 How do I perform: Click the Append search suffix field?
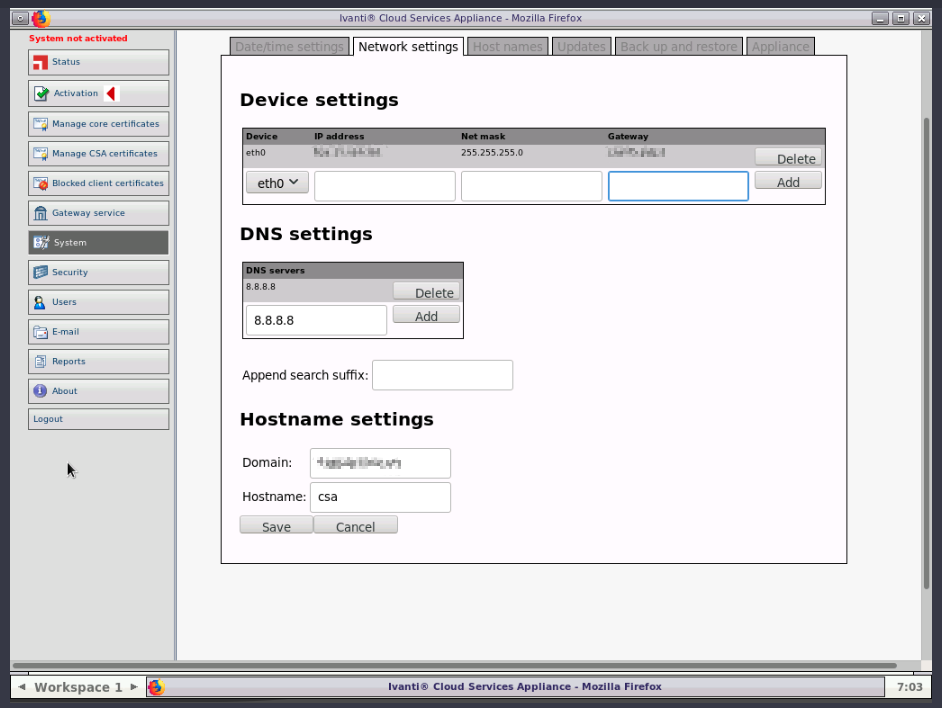(442, 375)
